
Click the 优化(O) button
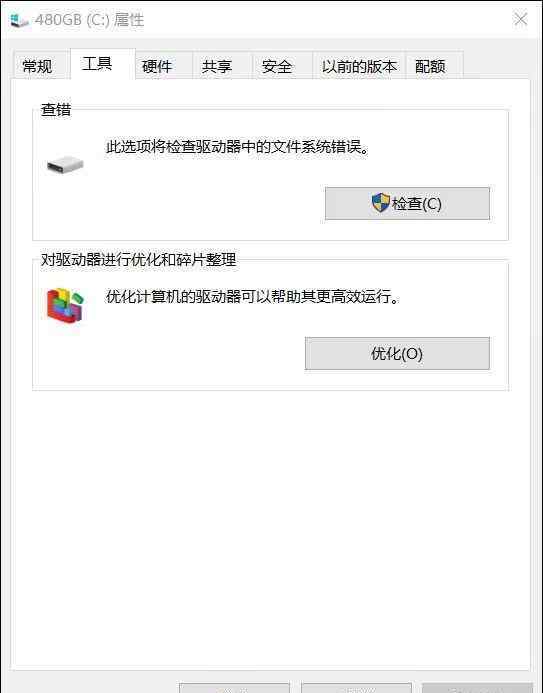397,354
